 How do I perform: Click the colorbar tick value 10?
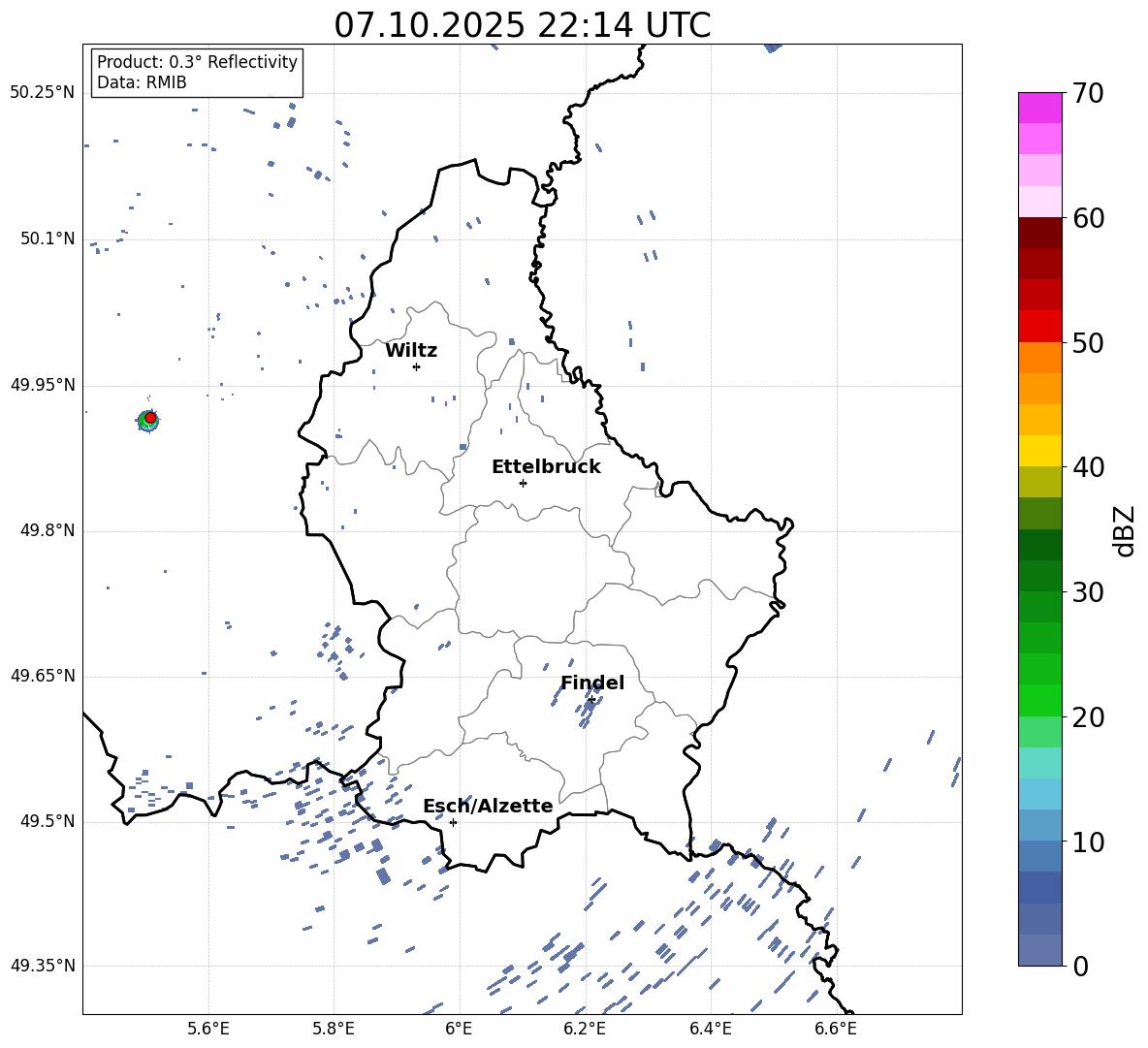click(1088, 842)
